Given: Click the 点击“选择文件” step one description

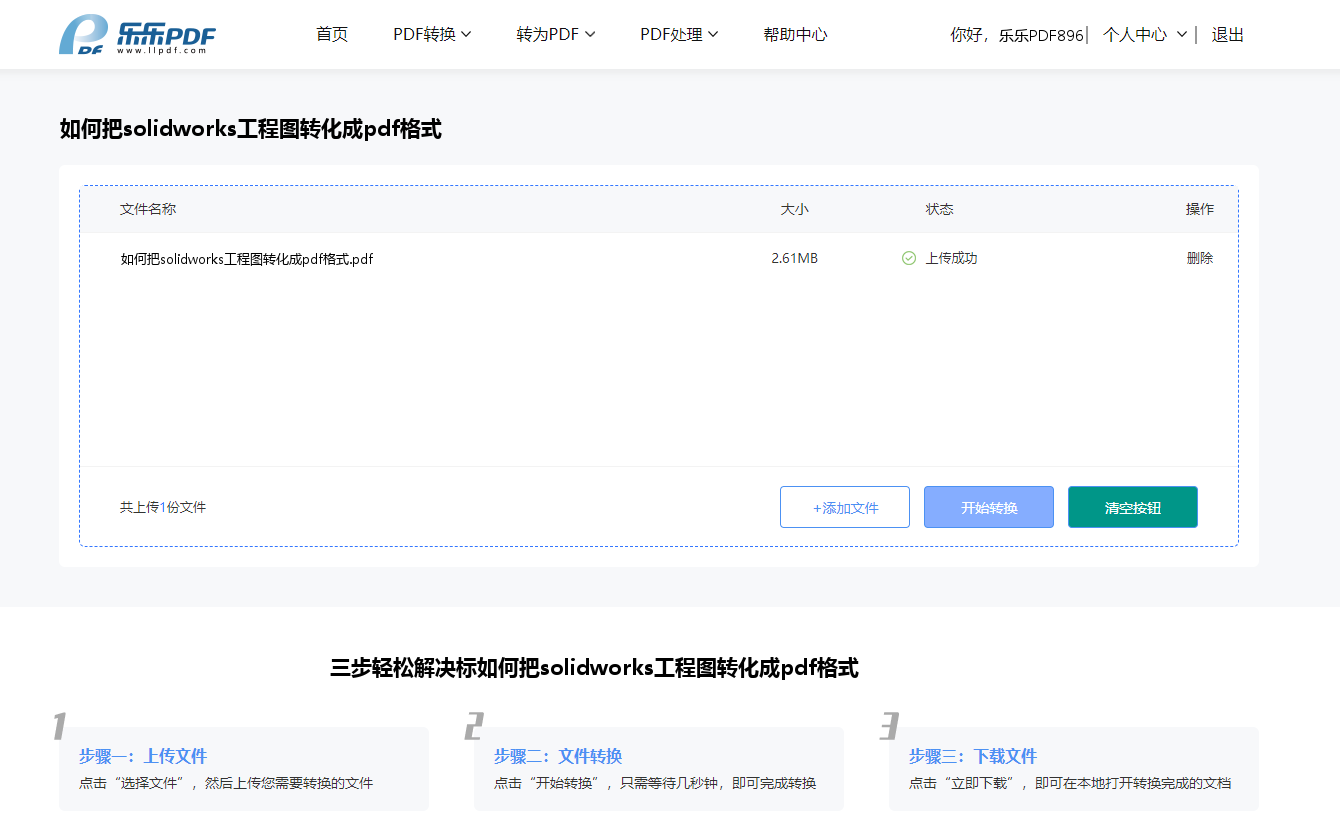Looking at the screenshot, I should (226, 783).
